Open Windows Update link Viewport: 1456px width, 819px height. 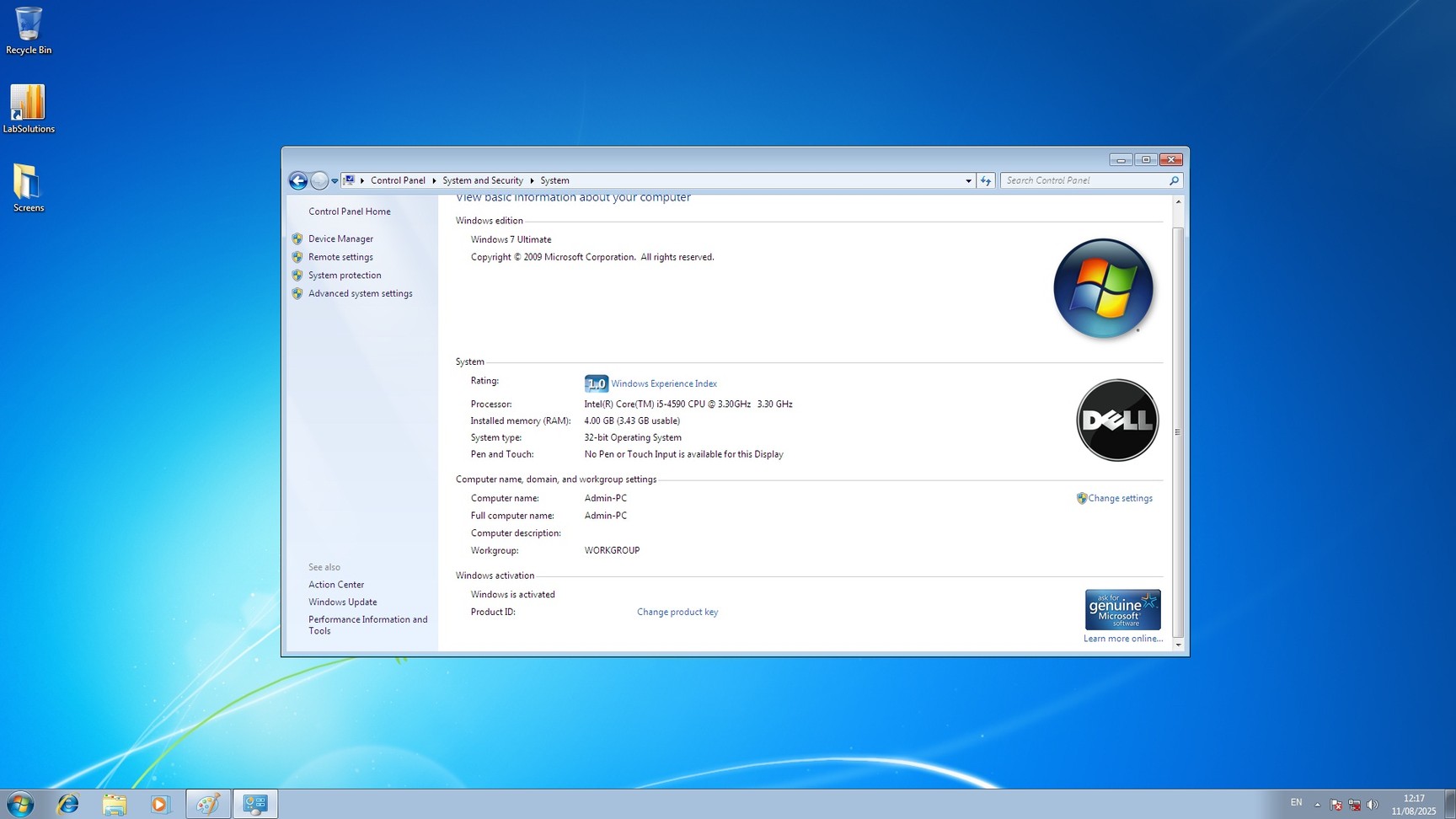coord(343,602)
